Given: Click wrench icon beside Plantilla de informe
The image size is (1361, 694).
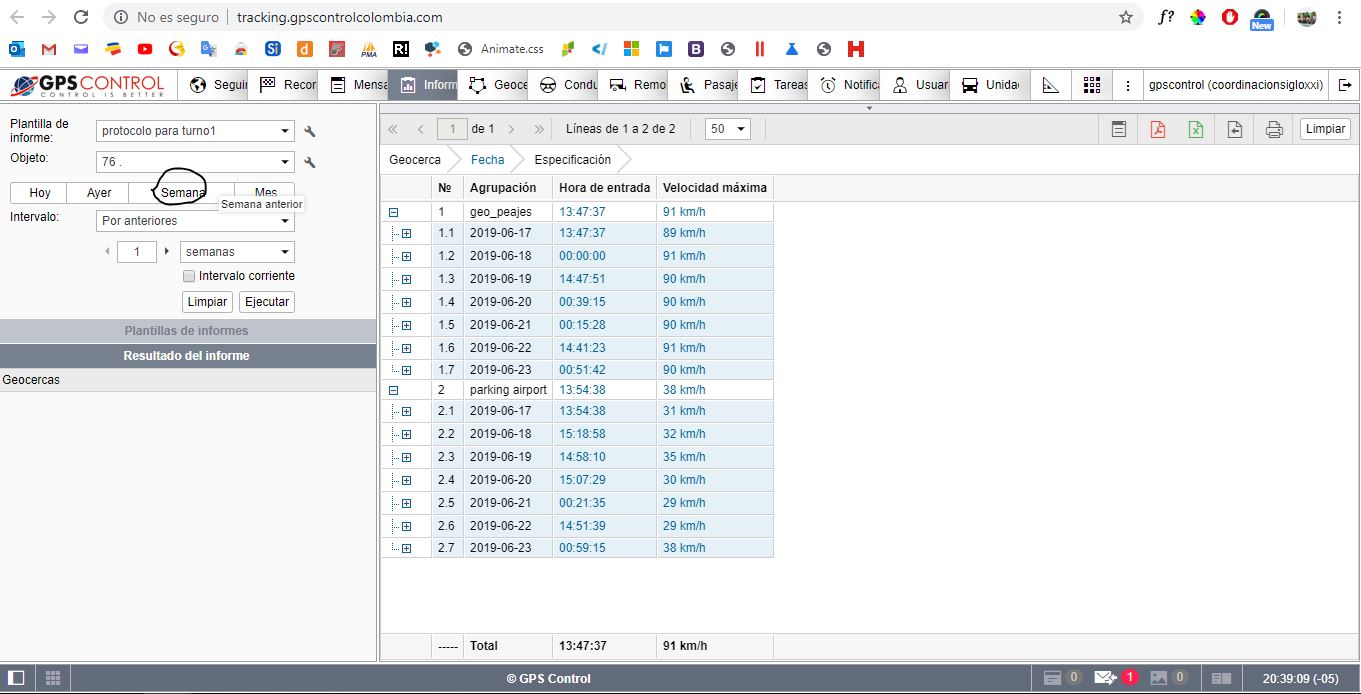Looking at the screenshot, I should (310, 131).
